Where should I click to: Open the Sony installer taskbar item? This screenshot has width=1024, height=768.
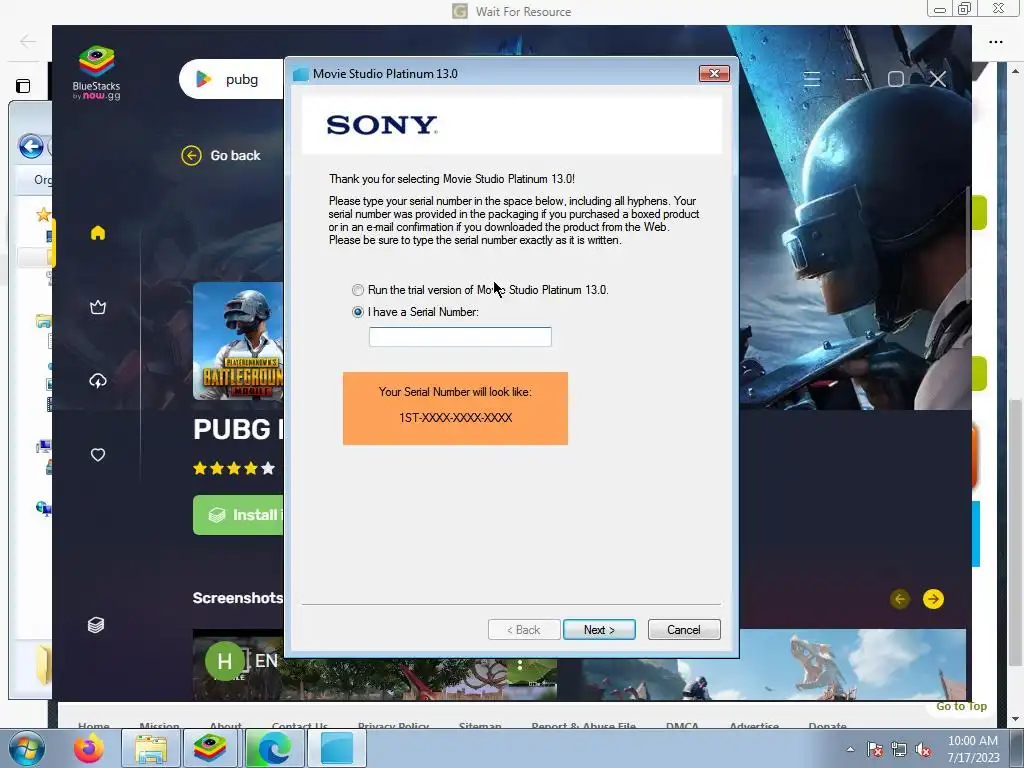click(x=337, y=748)
